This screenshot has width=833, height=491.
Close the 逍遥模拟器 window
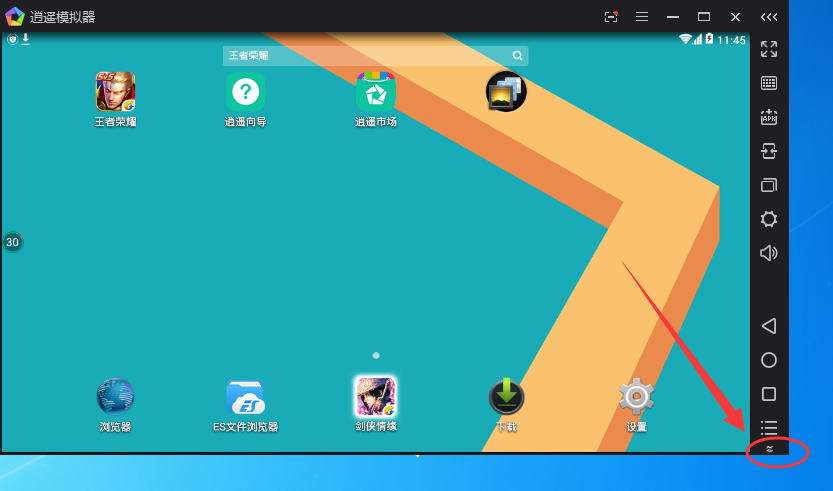pyautogui.click(x=735, y=17)
